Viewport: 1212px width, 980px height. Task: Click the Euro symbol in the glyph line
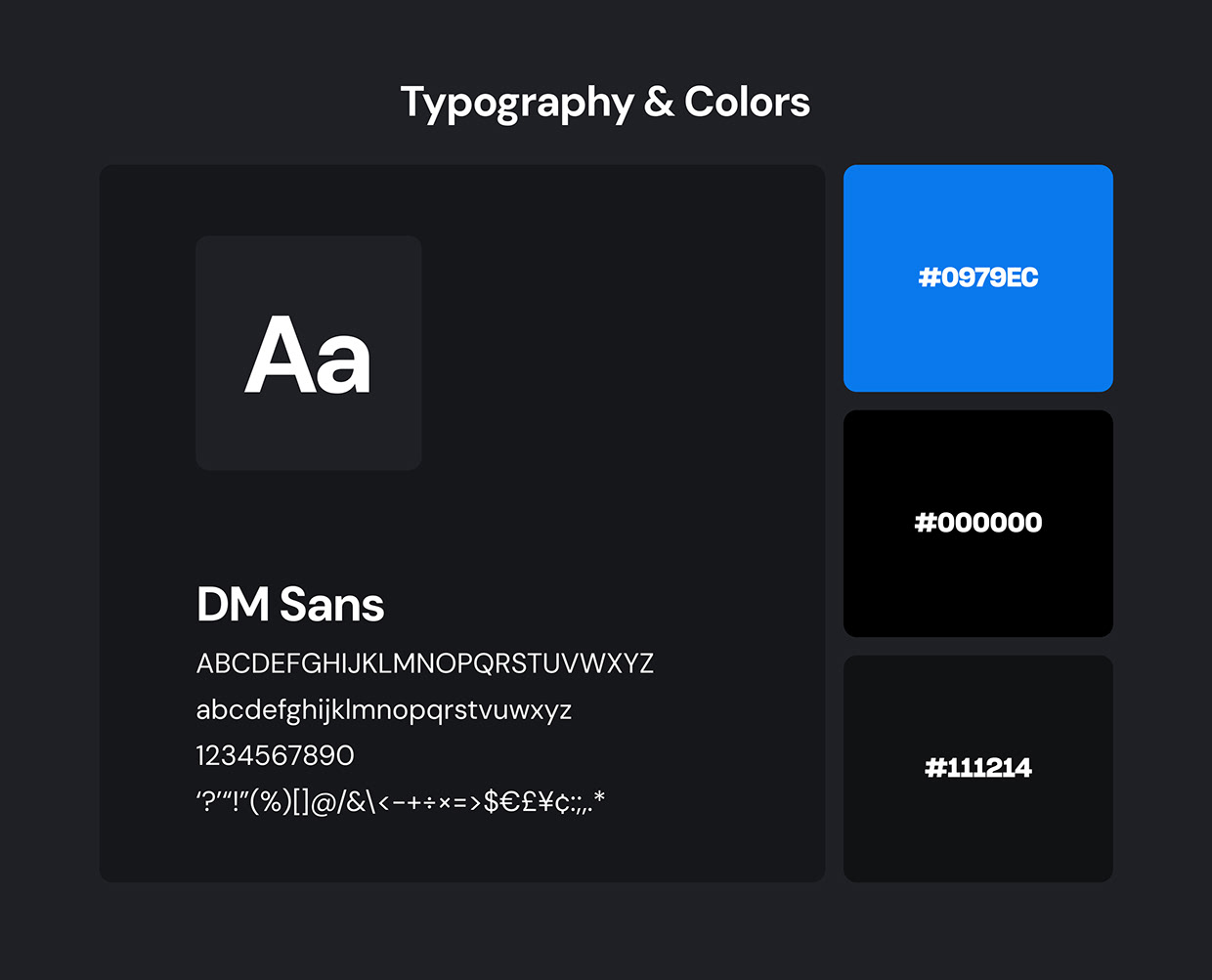509,802
